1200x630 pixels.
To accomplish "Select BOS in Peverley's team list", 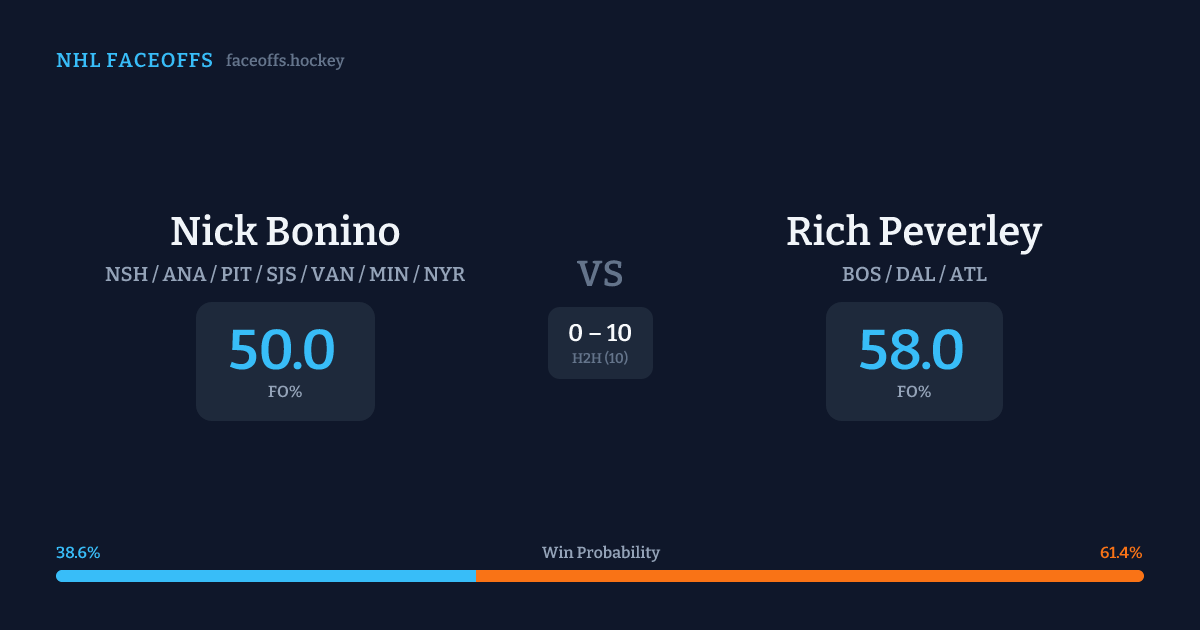I will pos(861,274).
